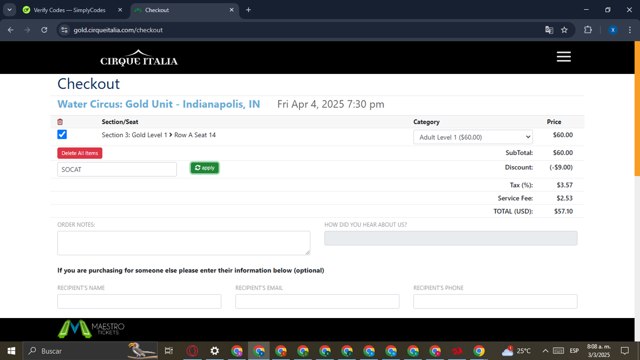Click the weather 25°C taskbar widget
This screenshot has width=640, height=360.
[516, 351]
